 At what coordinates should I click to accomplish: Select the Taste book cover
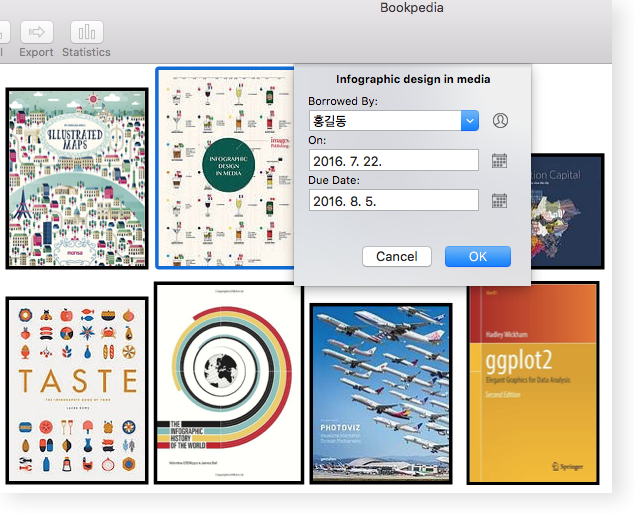77,390
